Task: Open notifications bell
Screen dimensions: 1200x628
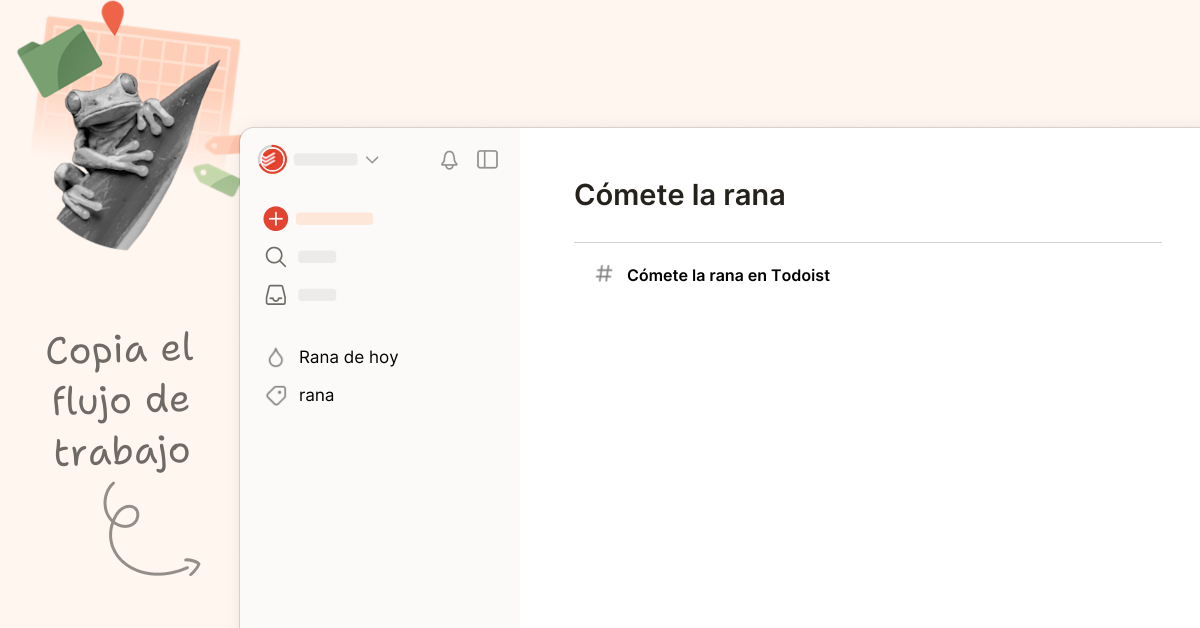Action: click(x=449, y=160)
